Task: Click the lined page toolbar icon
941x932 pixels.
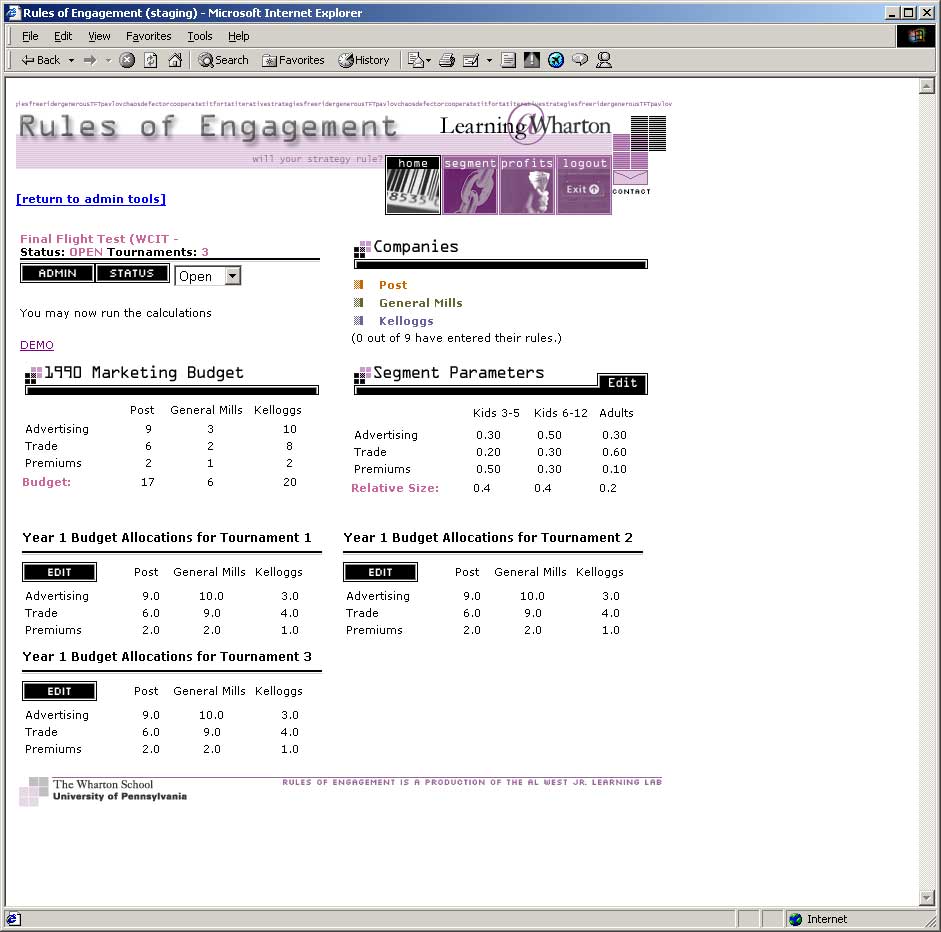Action: click(508, 60)
